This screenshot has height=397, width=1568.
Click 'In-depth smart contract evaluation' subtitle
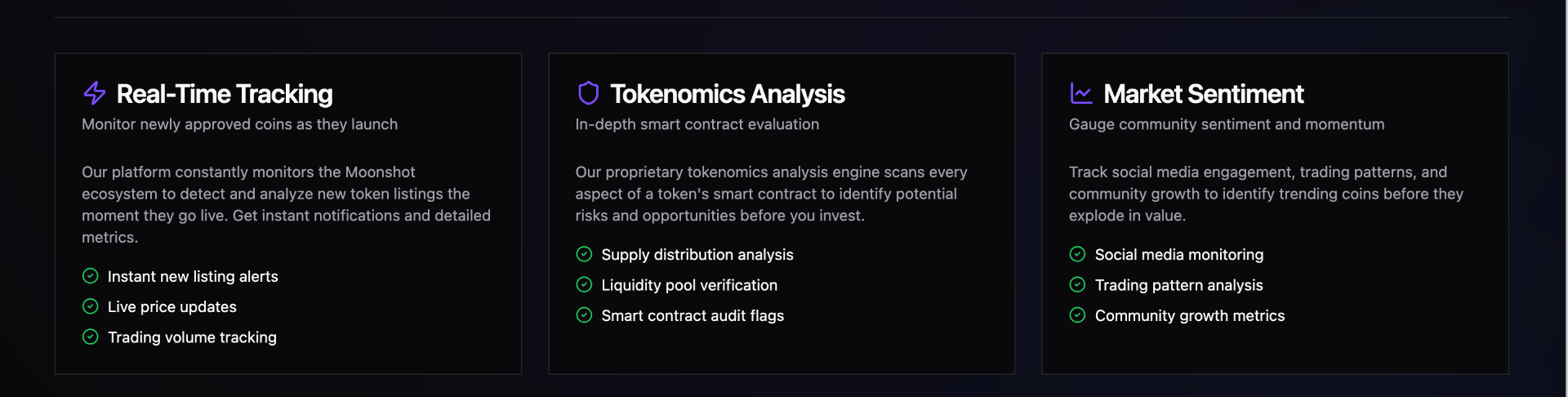(x=697, y=124)
